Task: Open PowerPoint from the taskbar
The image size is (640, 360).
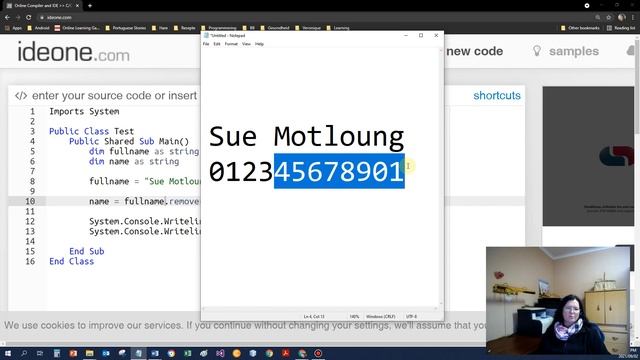Action: coord(73,353)
